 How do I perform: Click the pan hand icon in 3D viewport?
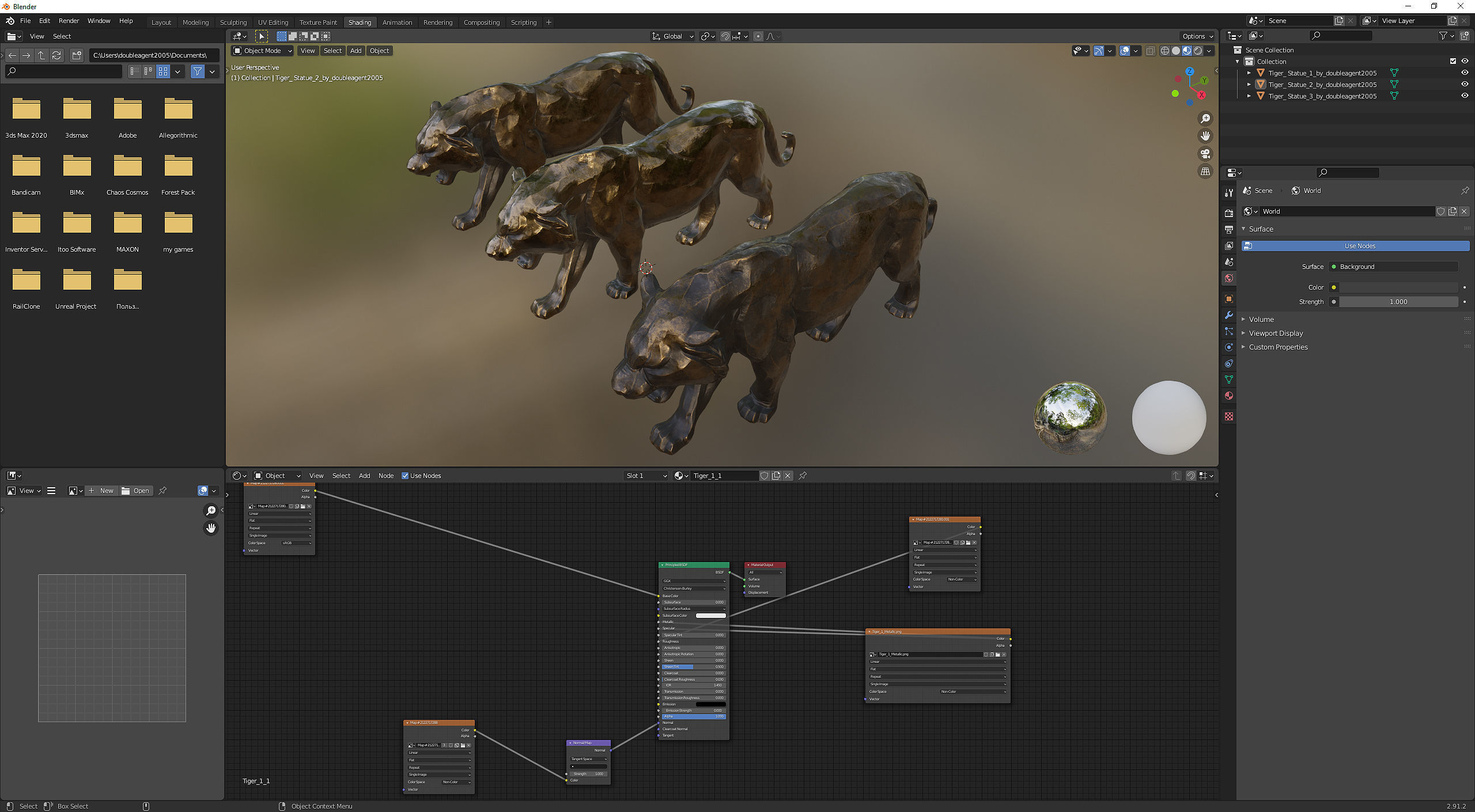1205,136
